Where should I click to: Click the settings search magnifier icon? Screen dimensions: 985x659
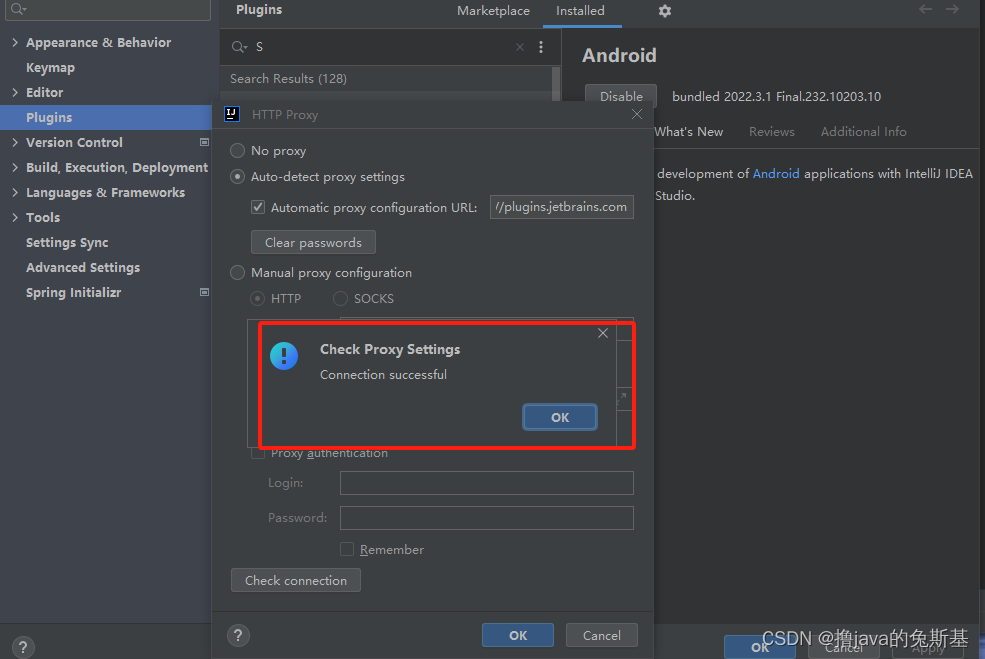(18, 8)
